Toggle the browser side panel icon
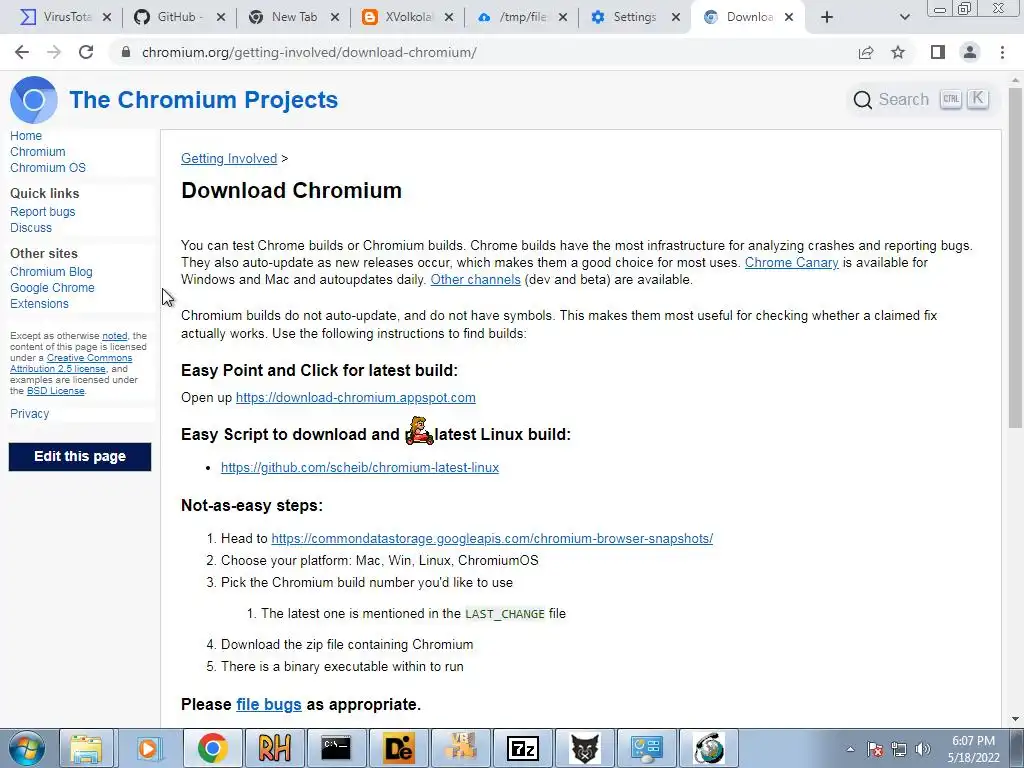This screenshot has height=768, width=1024. click(x=938, y=52)
